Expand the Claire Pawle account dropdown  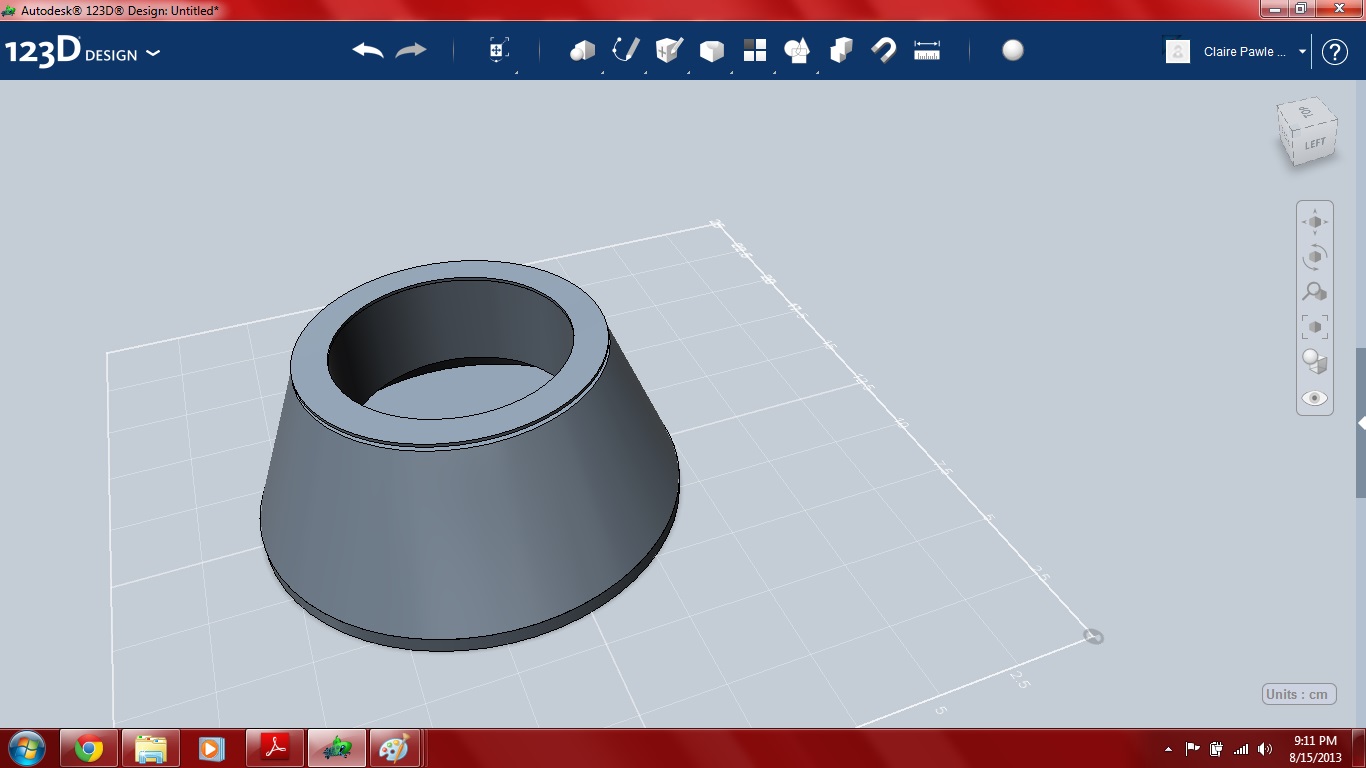[x=1303, y=52]
